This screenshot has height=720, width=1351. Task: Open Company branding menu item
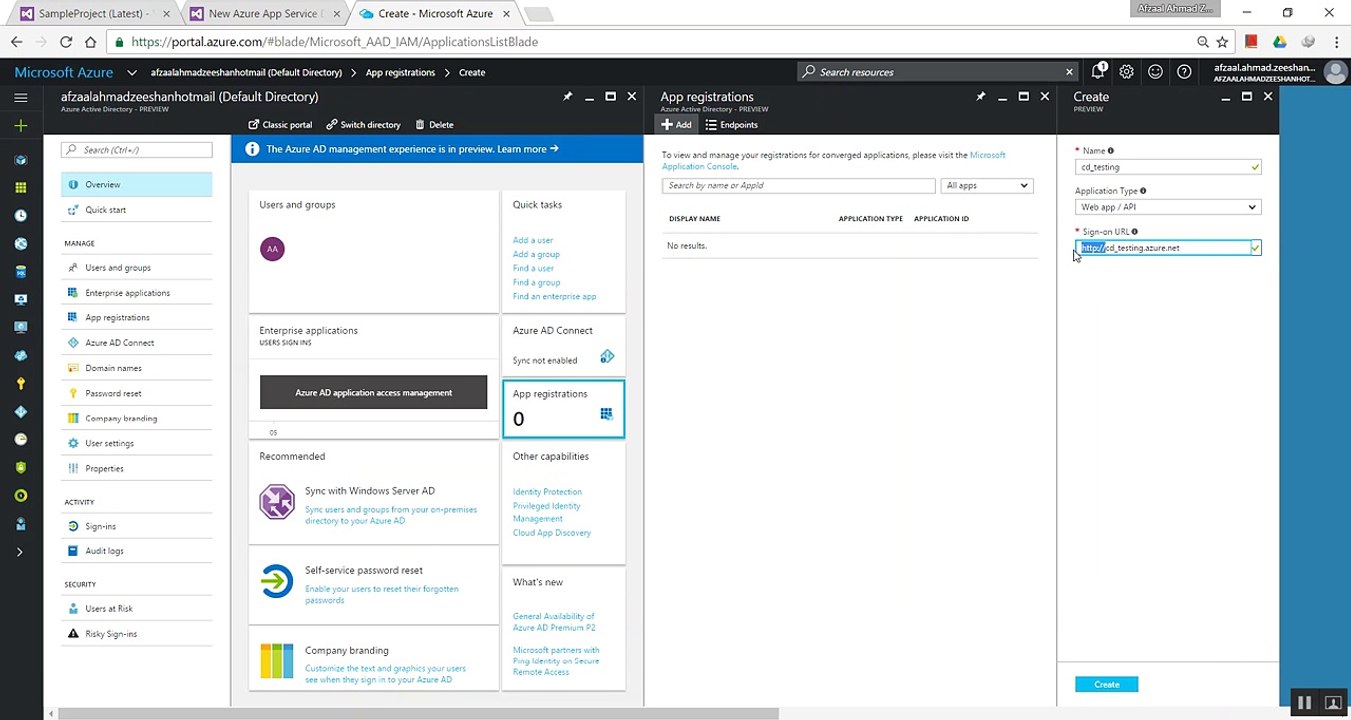136,418
